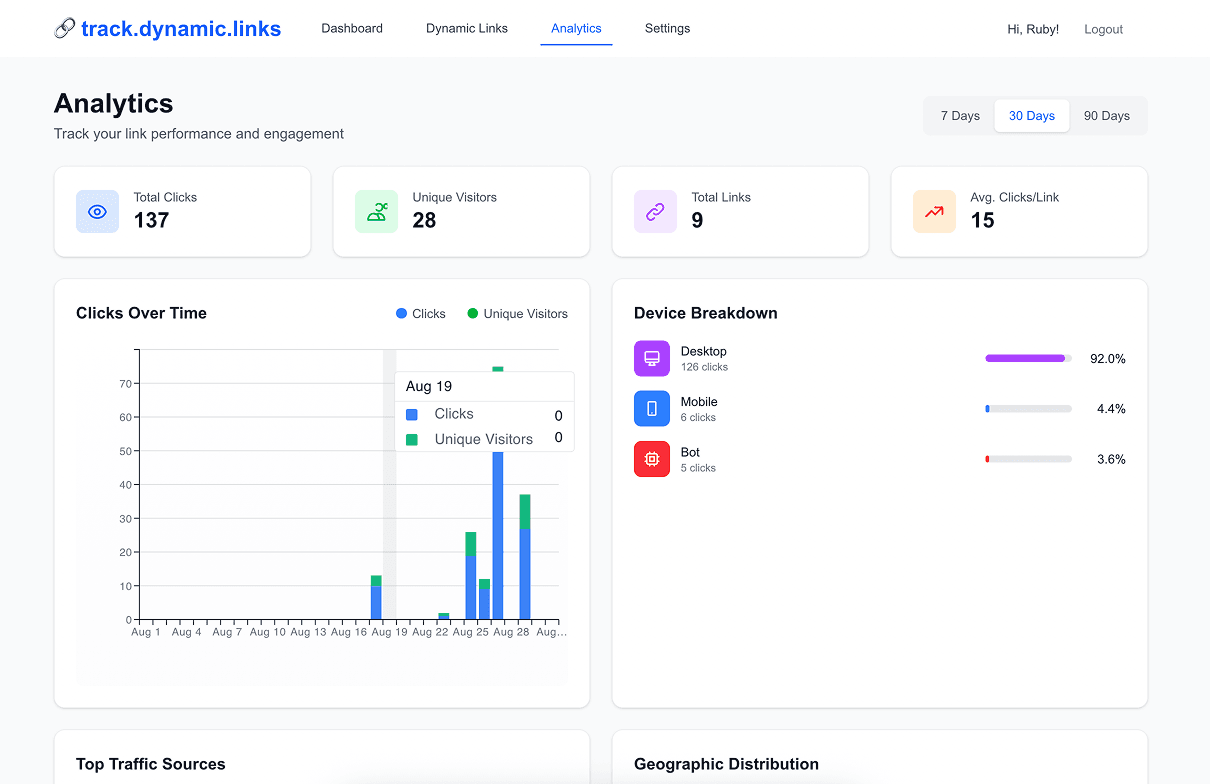Select the 7 Days range
The height and width of the screenshot is (784, 1210).
click(x=960, y=116)
